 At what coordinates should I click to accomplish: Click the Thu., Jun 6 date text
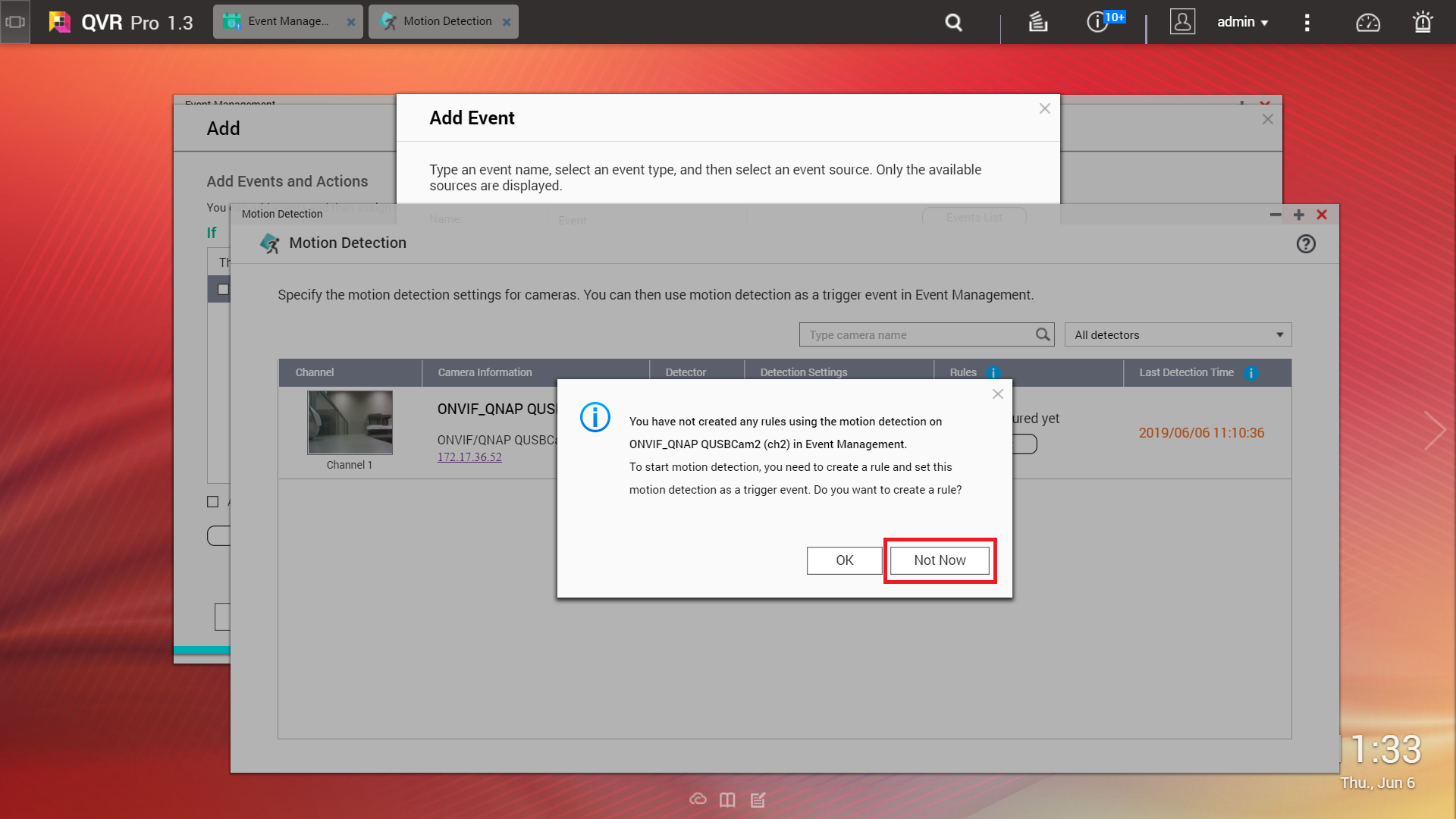tap(1377, 783)
